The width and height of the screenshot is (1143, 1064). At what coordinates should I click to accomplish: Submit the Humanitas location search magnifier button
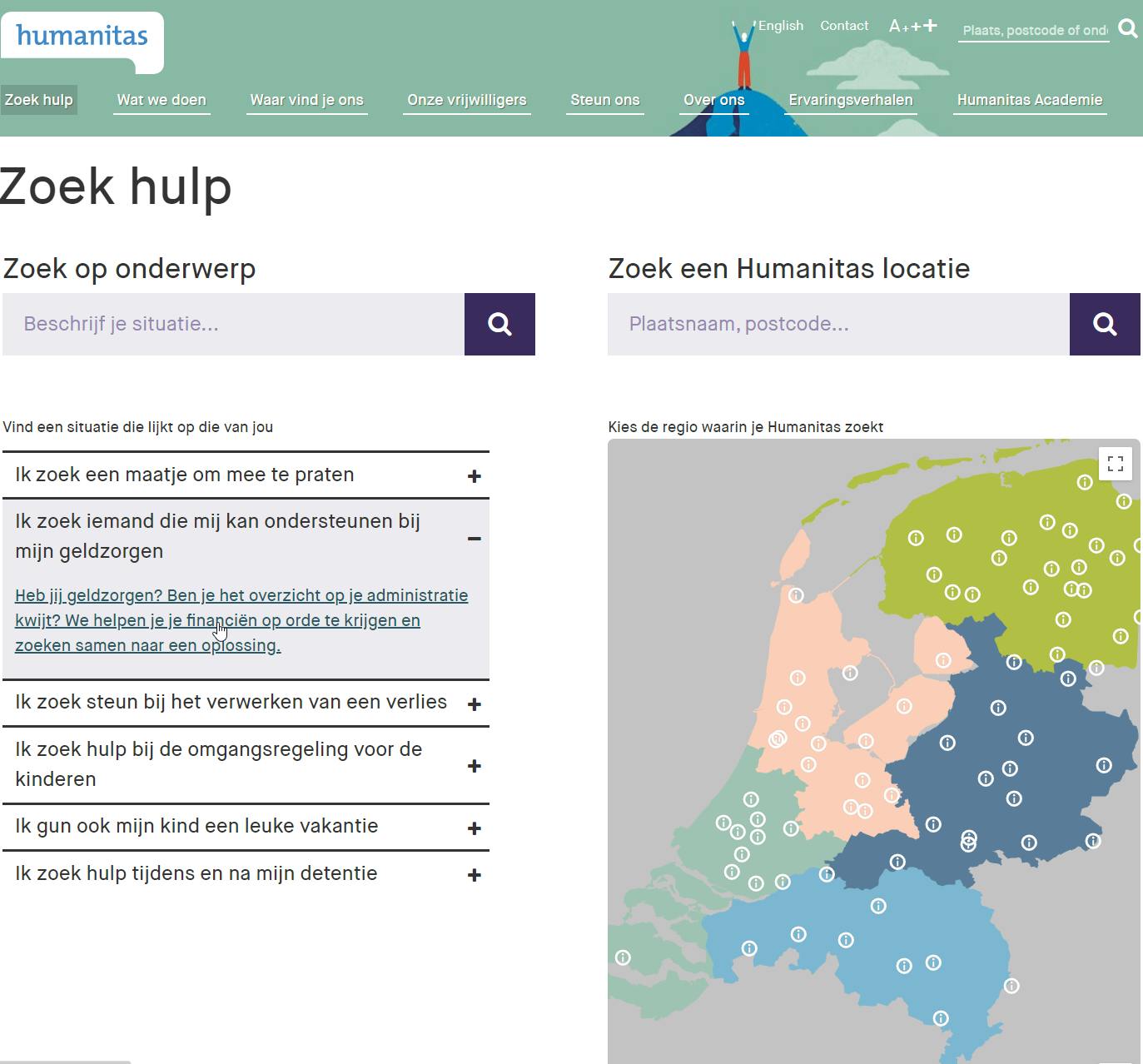coord(1105,324)
